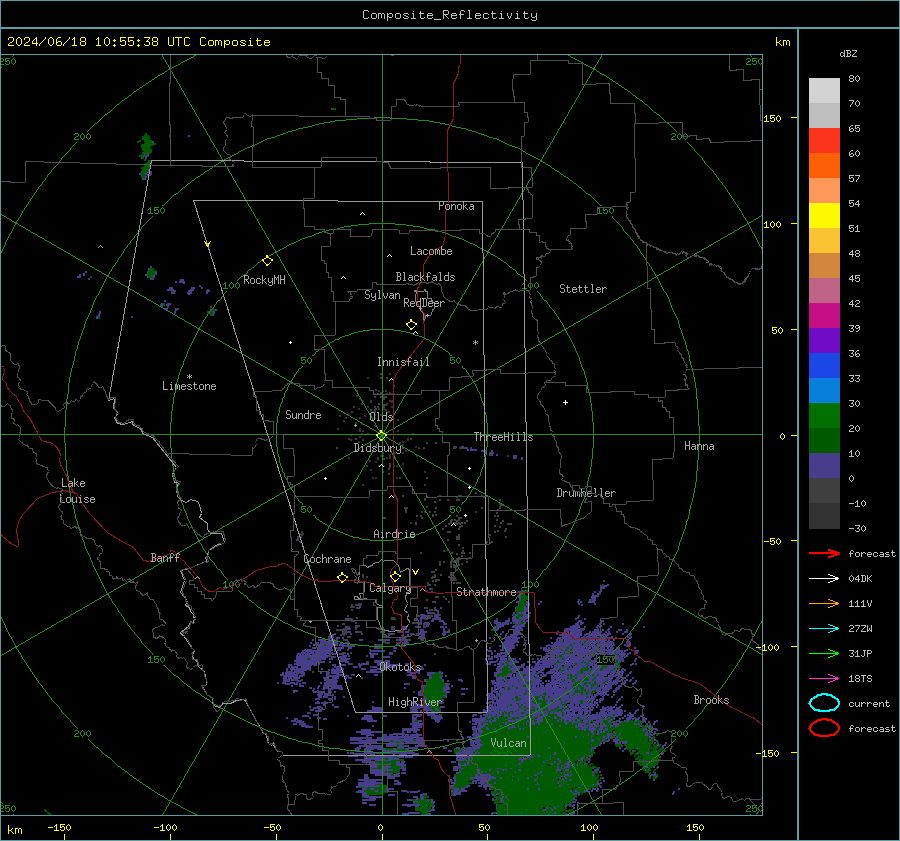Select the magenta dBZ legend swatch
The height and width of the screenshot is (841, 900).
[824, 315]
